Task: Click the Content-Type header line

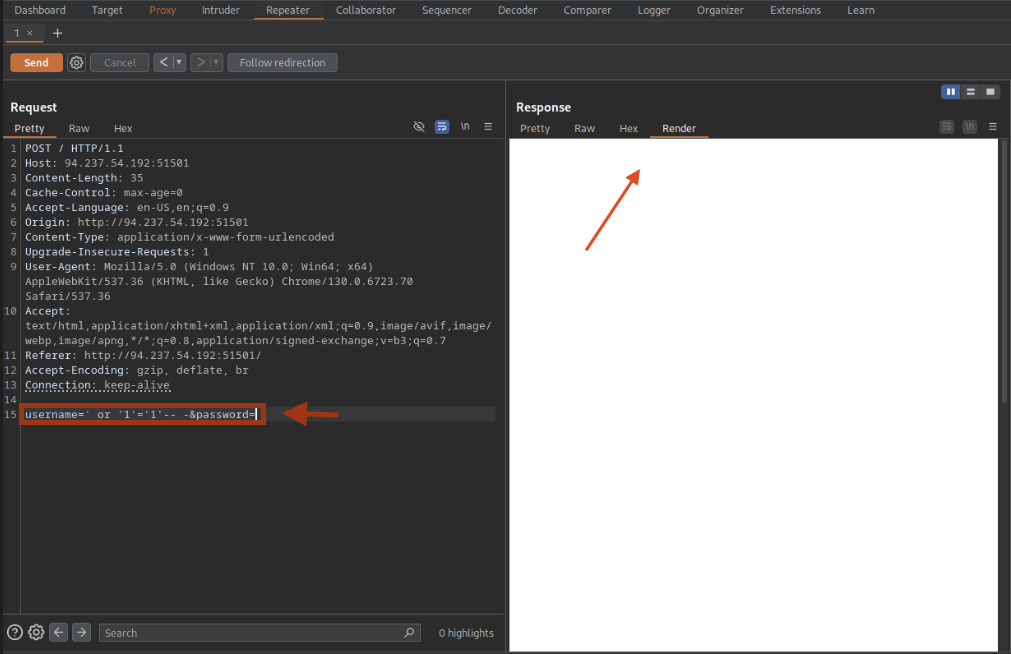Action: (179, 237)
